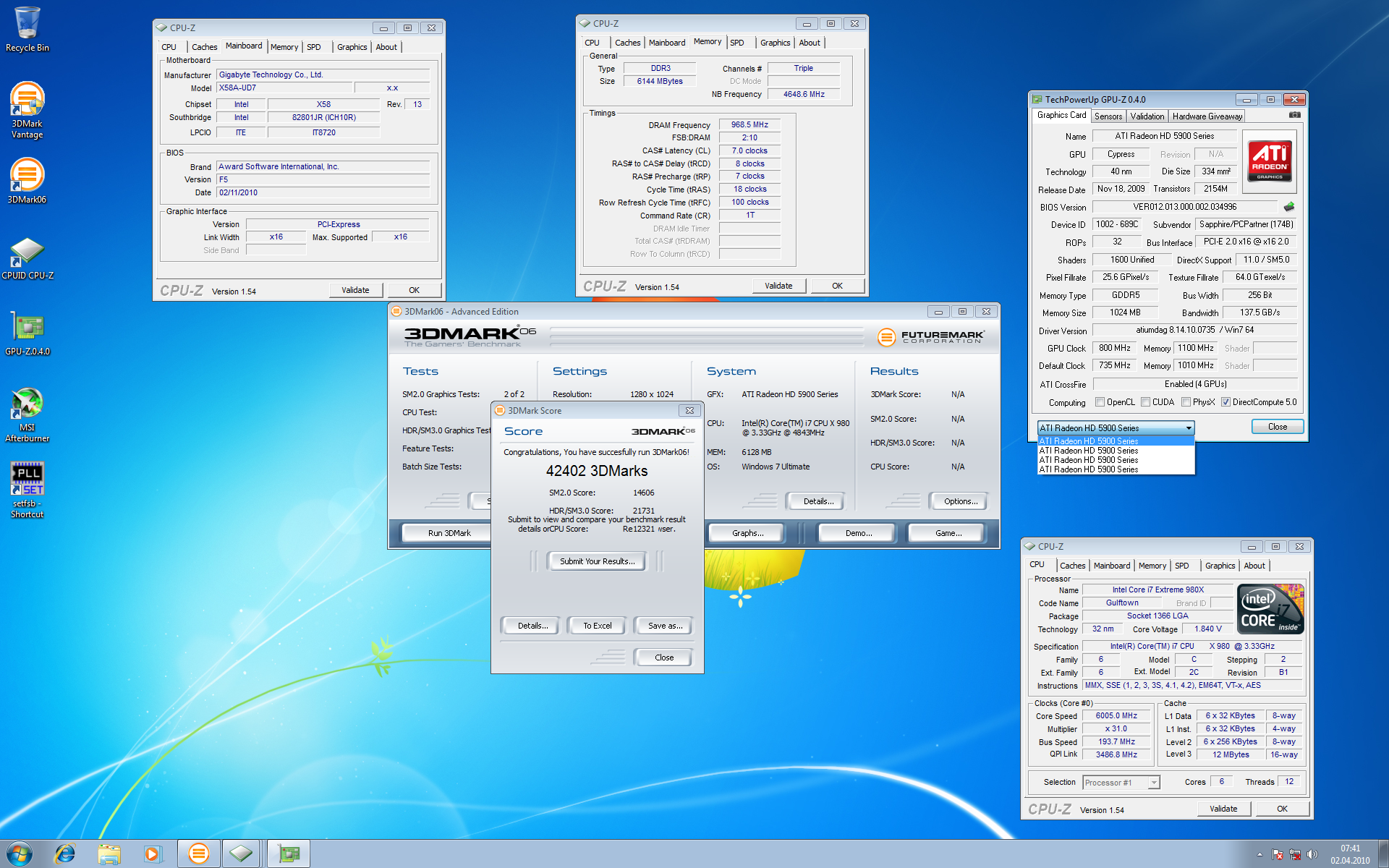Open the Windows Start orb
1389x868 pixels.
[x=20, y=854]
